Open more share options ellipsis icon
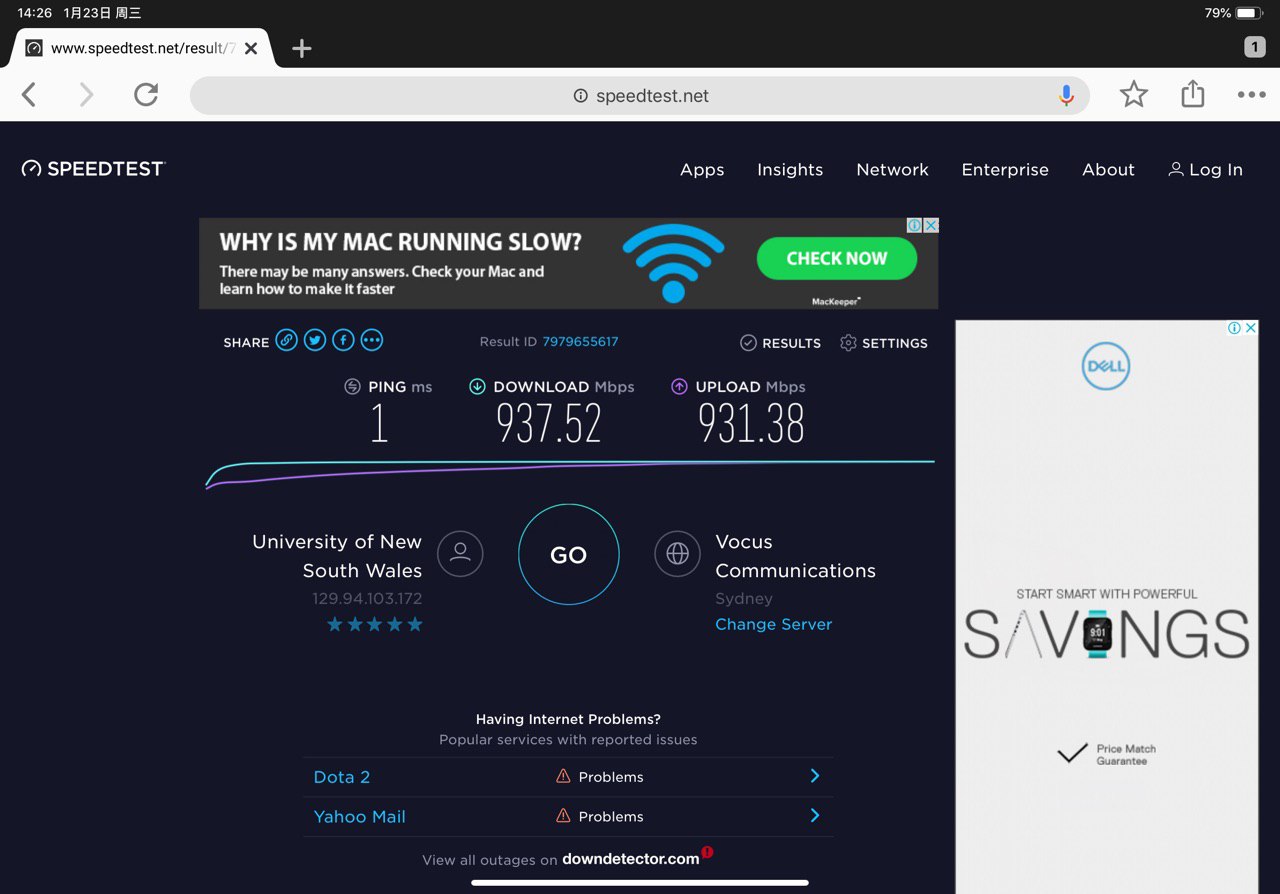Image resolution: width=1280 pixels, height=894 pixels. coord(372,340)
